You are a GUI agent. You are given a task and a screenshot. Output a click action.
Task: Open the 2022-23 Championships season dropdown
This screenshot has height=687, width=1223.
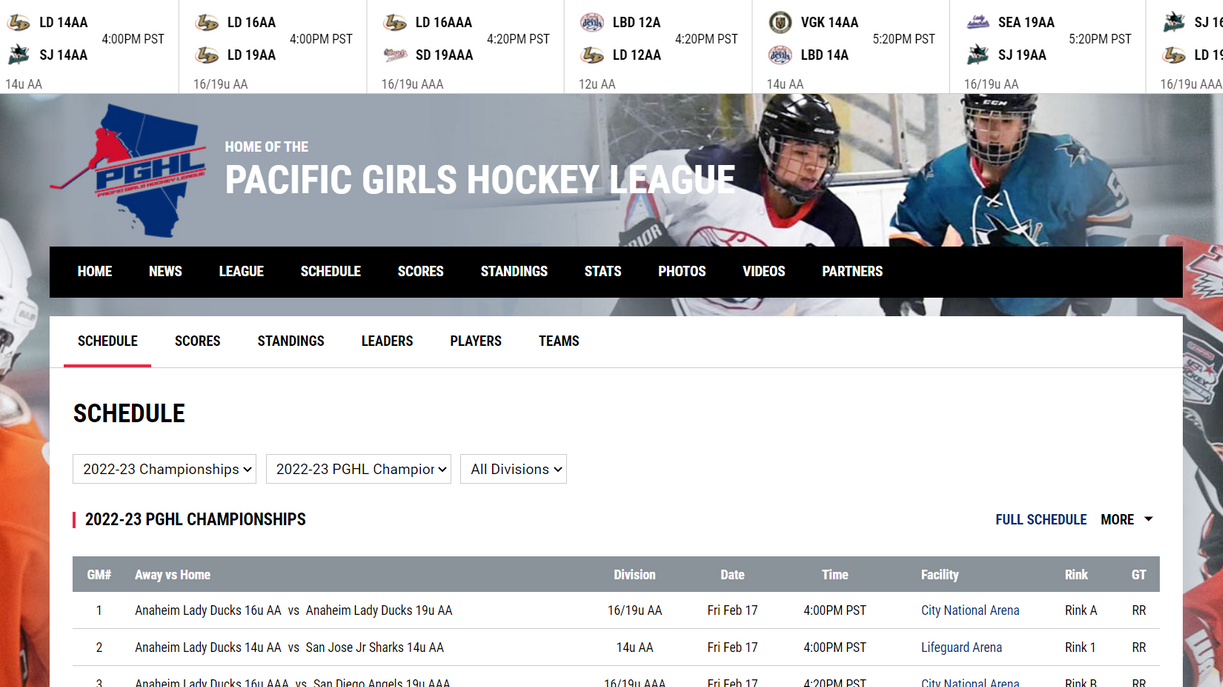click(164, 468)
